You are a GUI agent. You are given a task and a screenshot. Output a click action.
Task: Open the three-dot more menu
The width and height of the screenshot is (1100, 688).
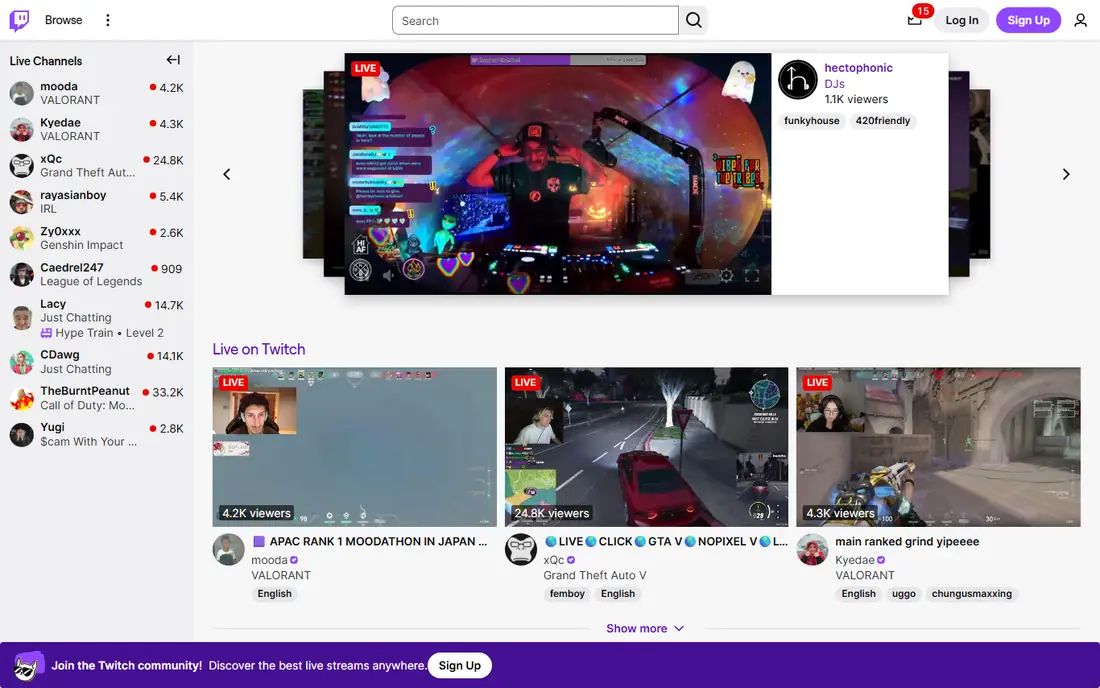coord(107,20)
